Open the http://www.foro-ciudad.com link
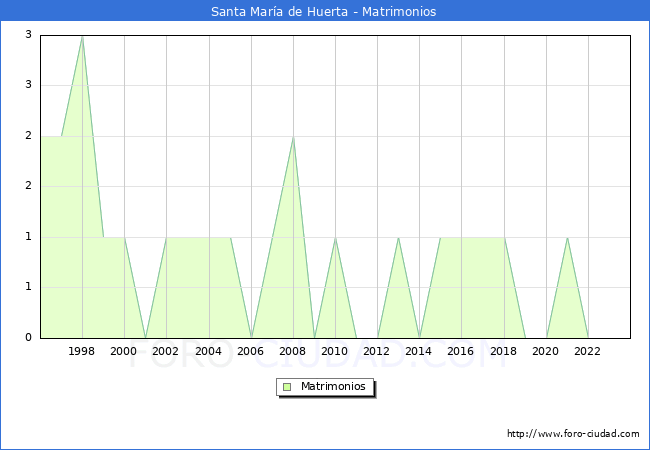Screen dimensions: 650x450 573,433
